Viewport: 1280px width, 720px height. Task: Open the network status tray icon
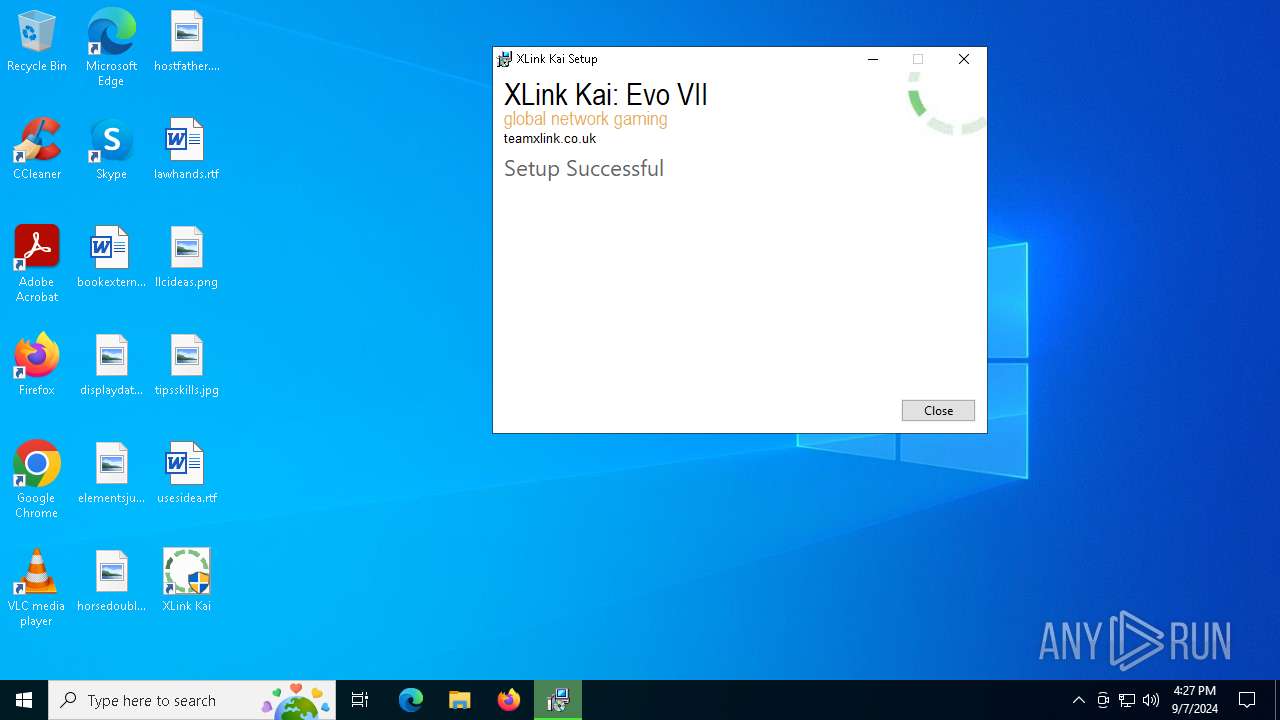pyautogui.click(x=1127, y=700)
